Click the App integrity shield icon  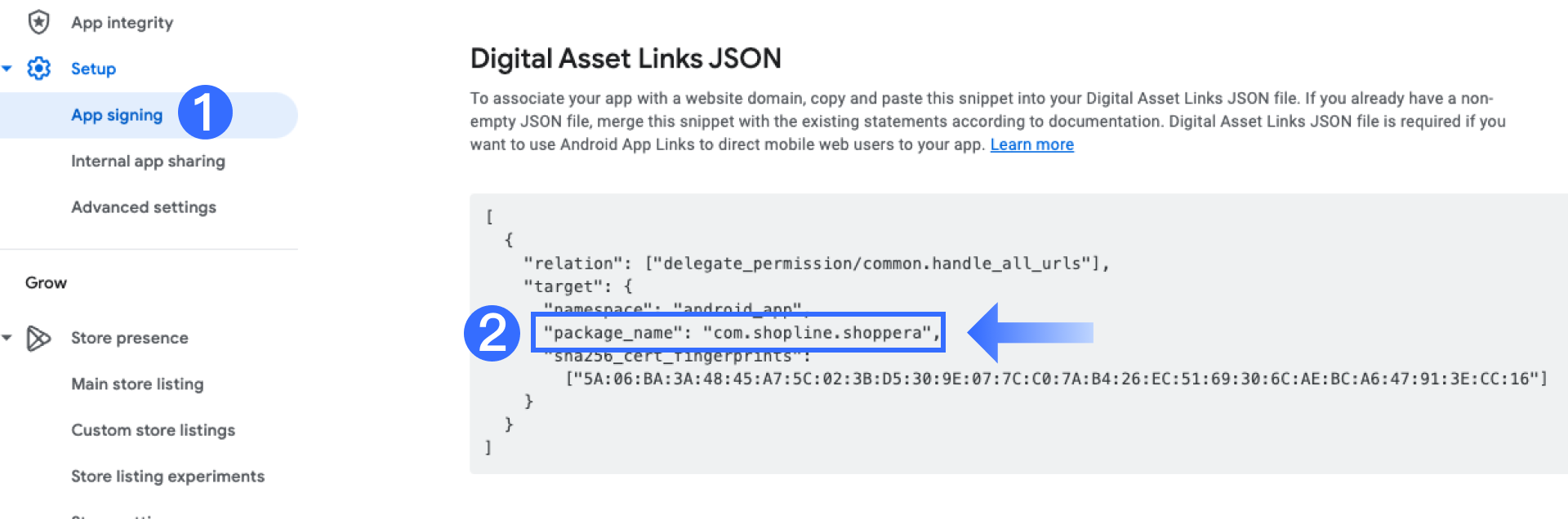click(38, 22)
